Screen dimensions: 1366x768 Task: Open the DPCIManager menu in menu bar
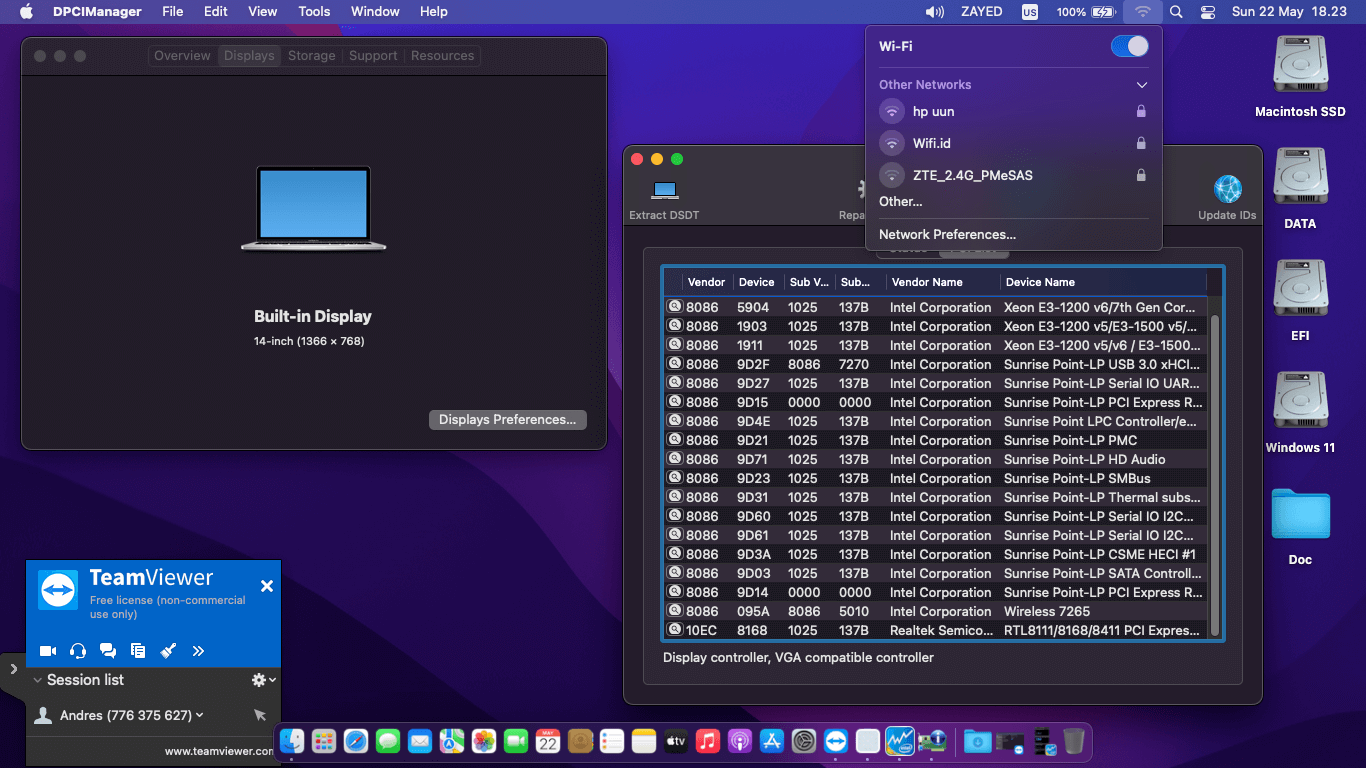[x=97, y=12]
